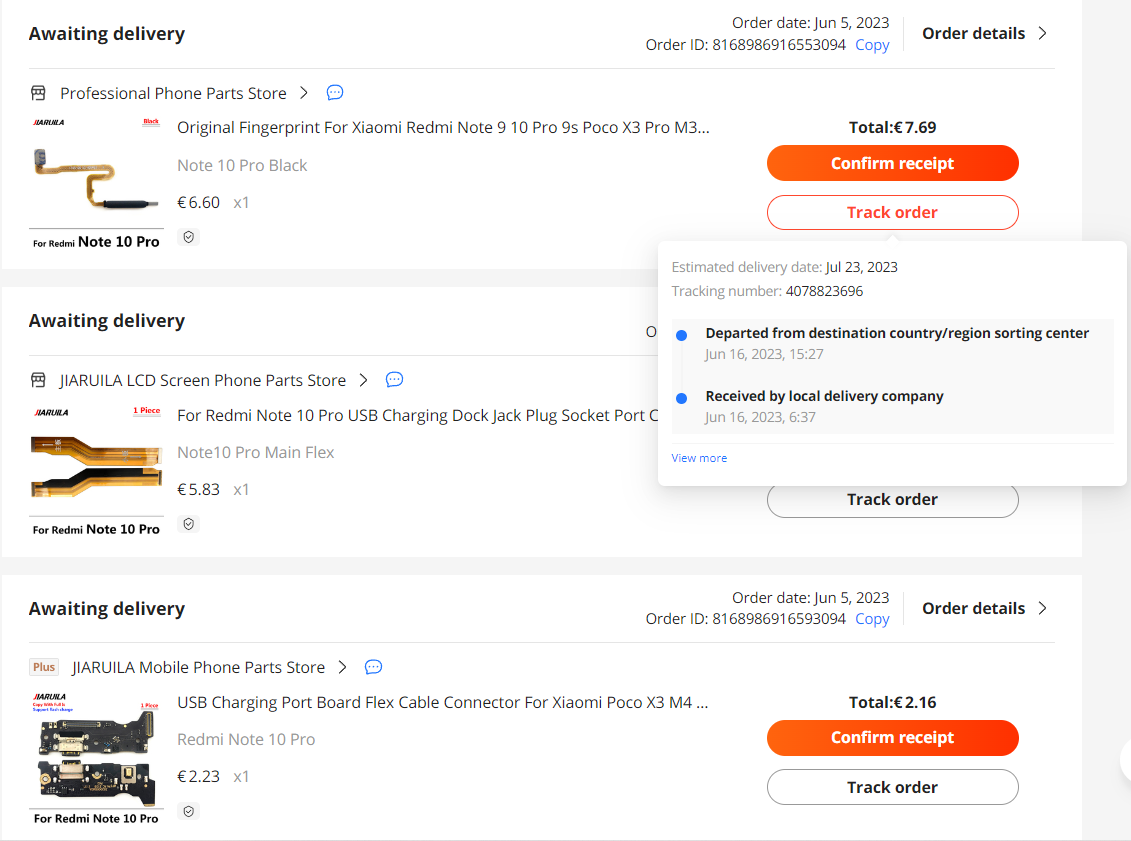Expand Professional Phone Parts Store chevron
1131x841 pixels.
[x=304, y=93]
